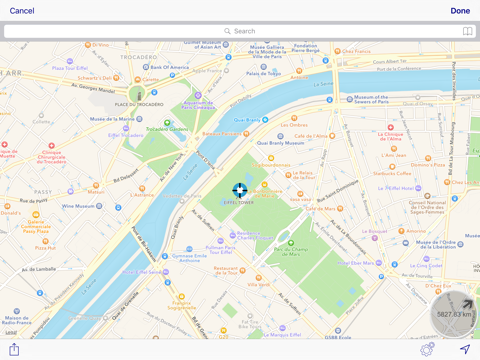Tap the current location arrow icon
480x360 pixels.
coord(465,349)
